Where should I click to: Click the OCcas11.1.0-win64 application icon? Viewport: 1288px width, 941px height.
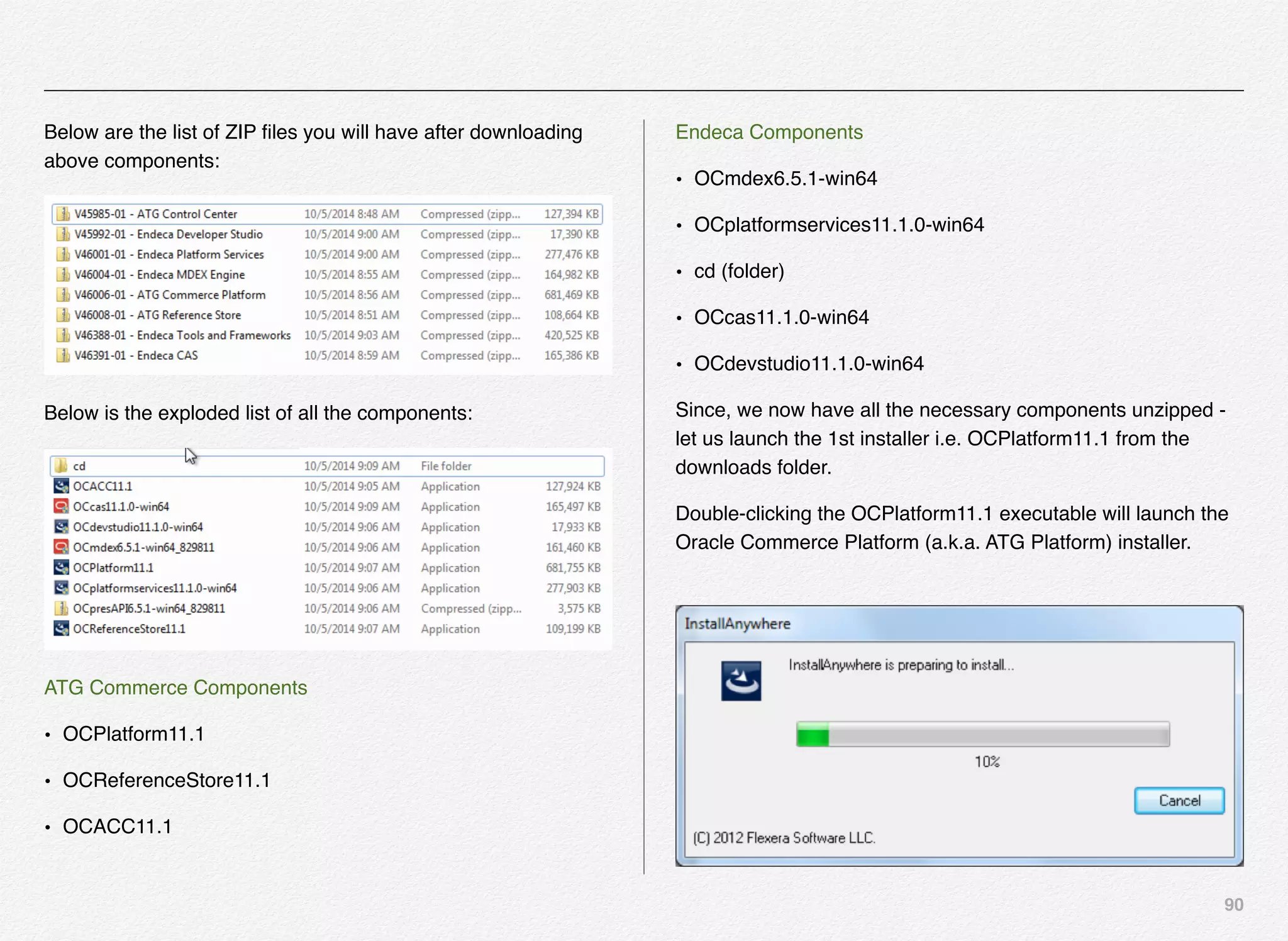61,506
